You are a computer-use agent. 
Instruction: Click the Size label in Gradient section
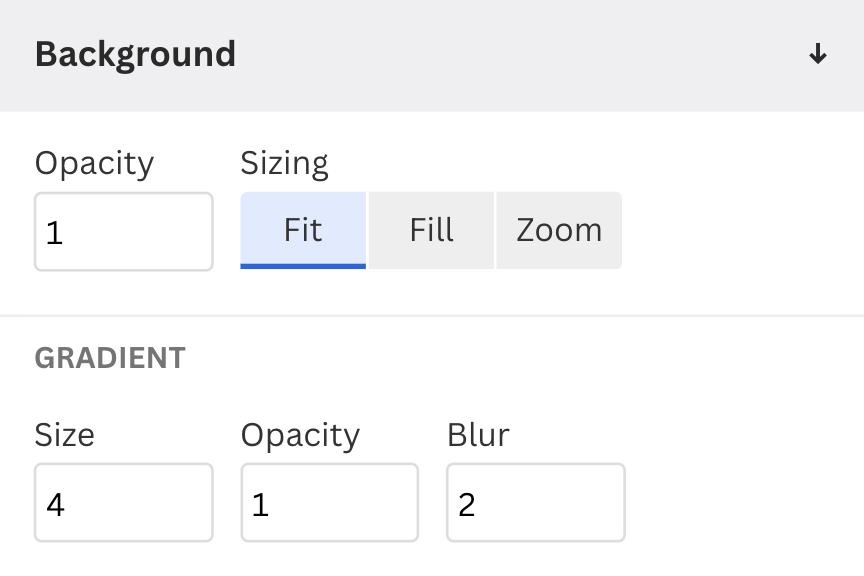point(64,435)
